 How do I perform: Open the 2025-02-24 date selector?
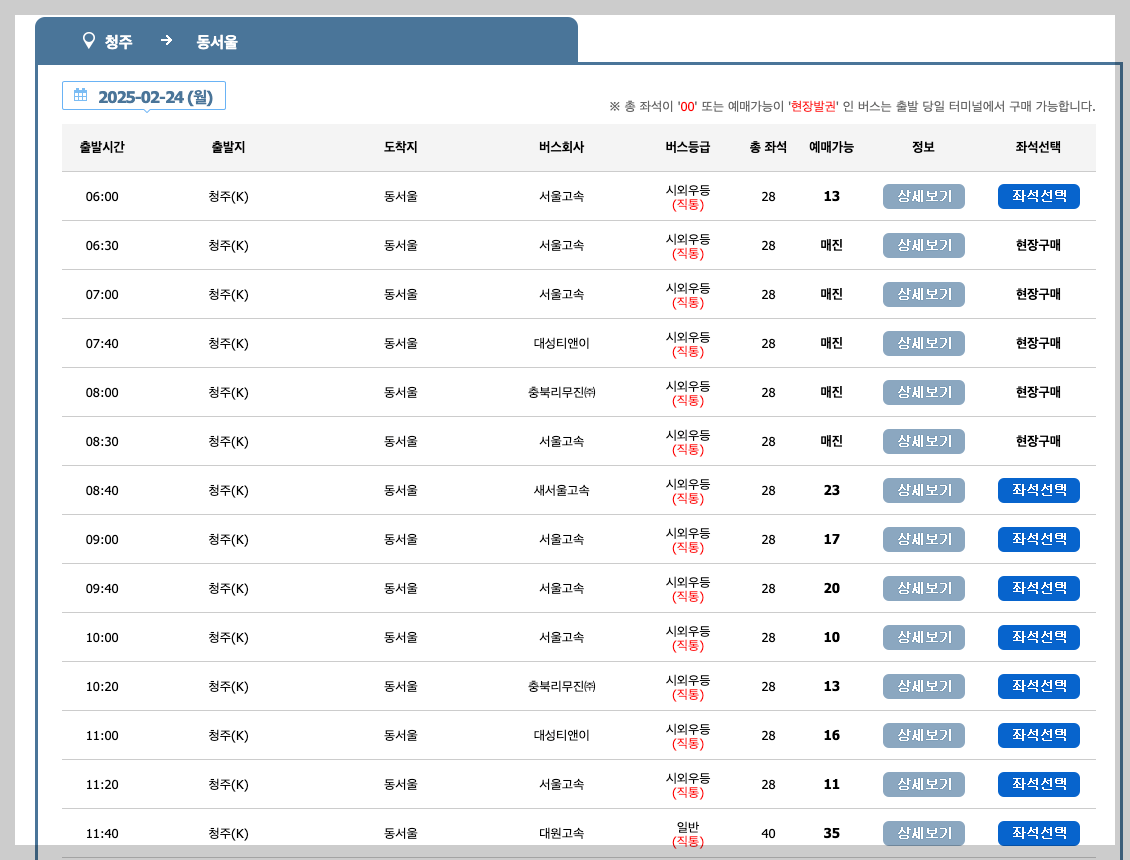[x=144, y=94]
